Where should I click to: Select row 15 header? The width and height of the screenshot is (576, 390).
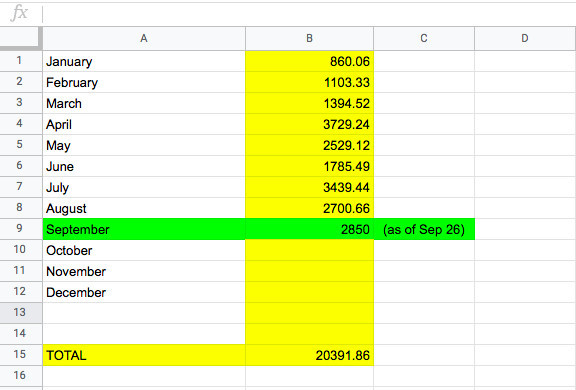tap(21, 355)
